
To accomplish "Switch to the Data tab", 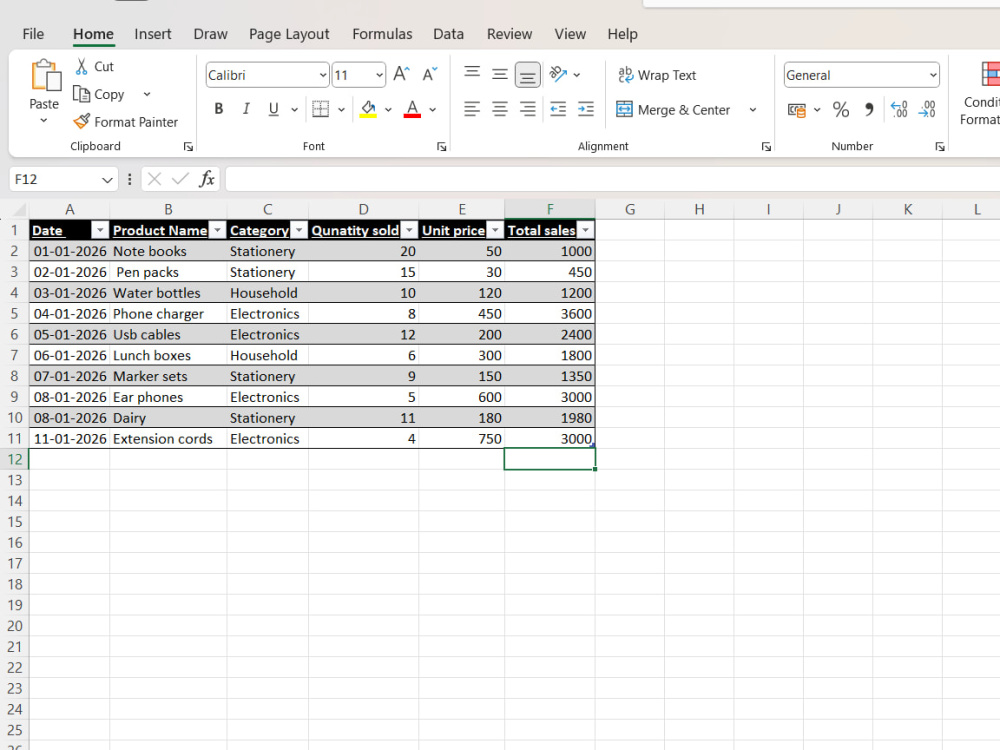I will (448, 34).
